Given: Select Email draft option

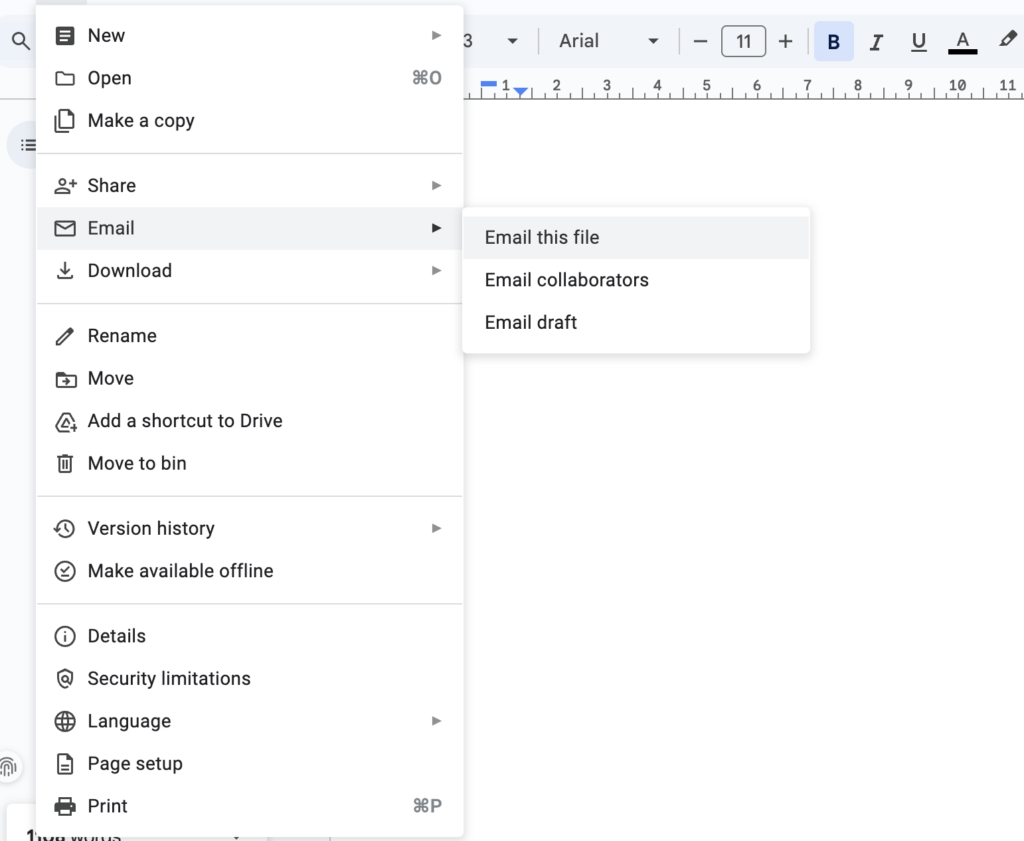Looking at the screenshot, I should pos(636,323).
